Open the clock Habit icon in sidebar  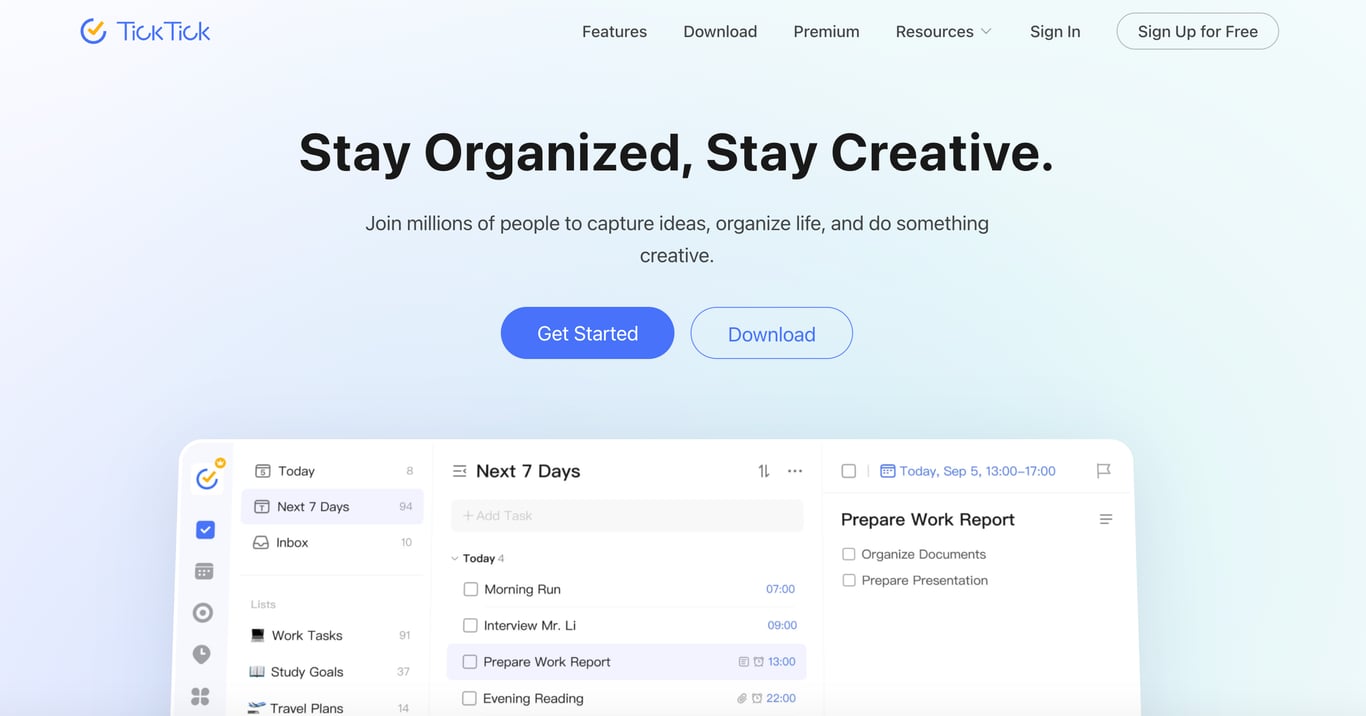(202, 654)
